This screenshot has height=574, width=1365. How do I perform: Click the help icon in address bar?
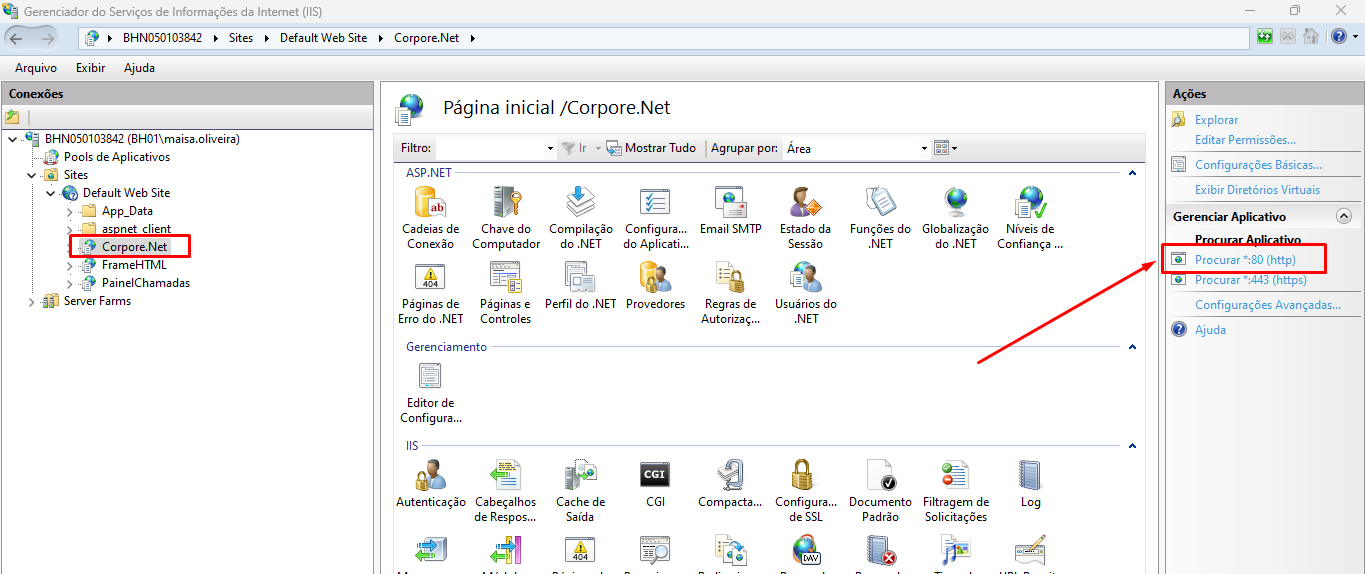pos(1339,37)
